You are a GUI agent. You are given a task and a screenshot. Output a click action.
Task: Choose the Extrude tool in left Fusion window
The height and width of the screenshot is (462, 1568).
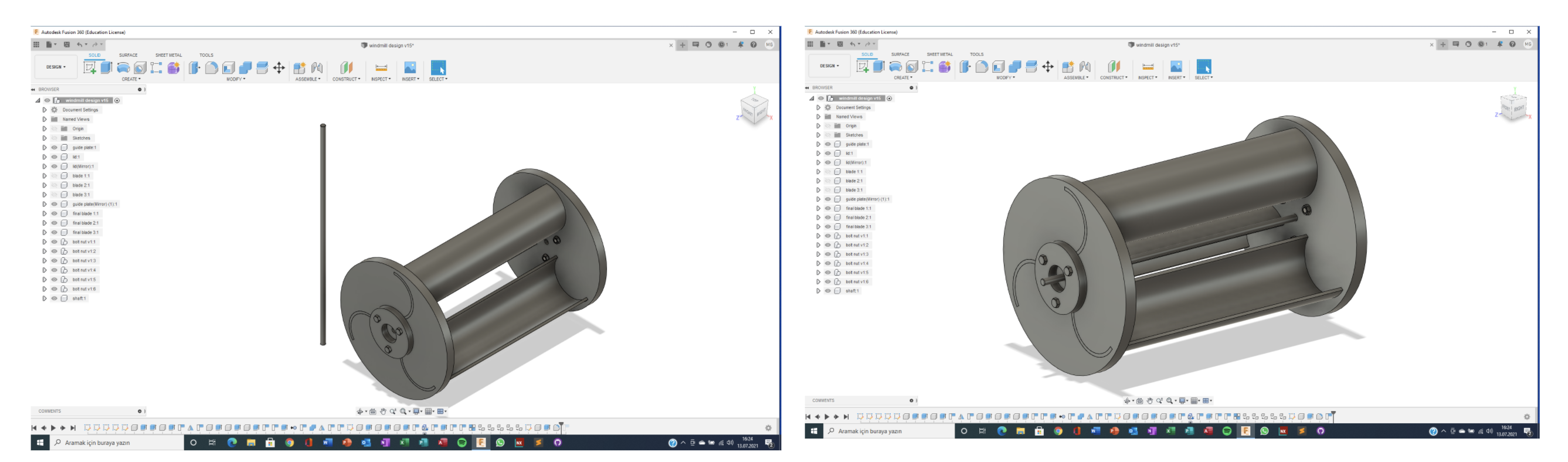(x=107, y=67)
